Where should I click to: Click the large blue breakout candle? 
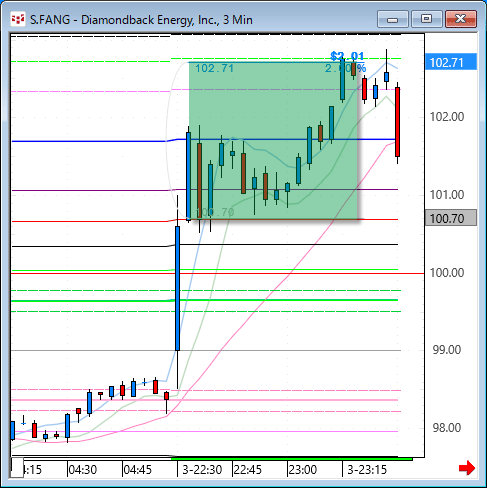(178, 288)
